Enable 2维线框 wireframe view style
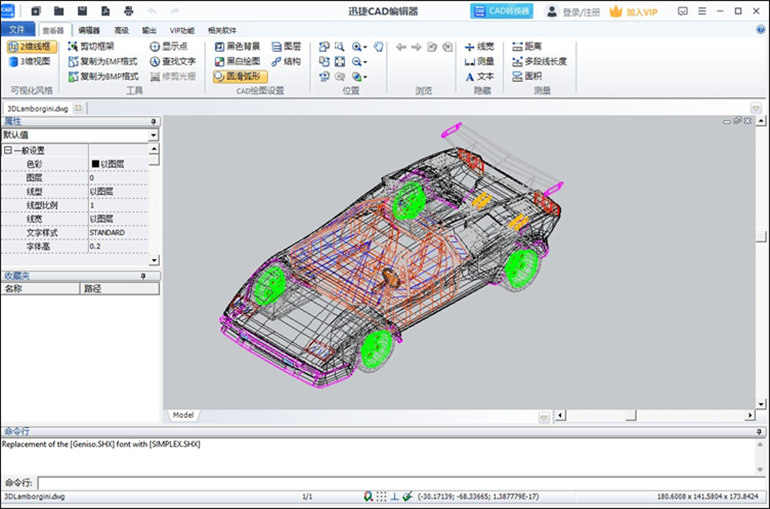This screenshot has height=509, width=770. [x=31, y=47]
